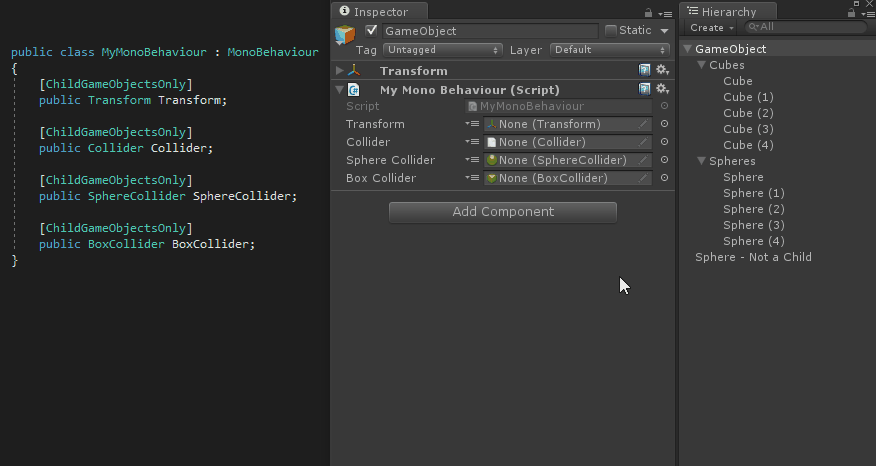Enable the Static checkbox
Viewport: 876px width, 466px height.
[x=611, y=31]
